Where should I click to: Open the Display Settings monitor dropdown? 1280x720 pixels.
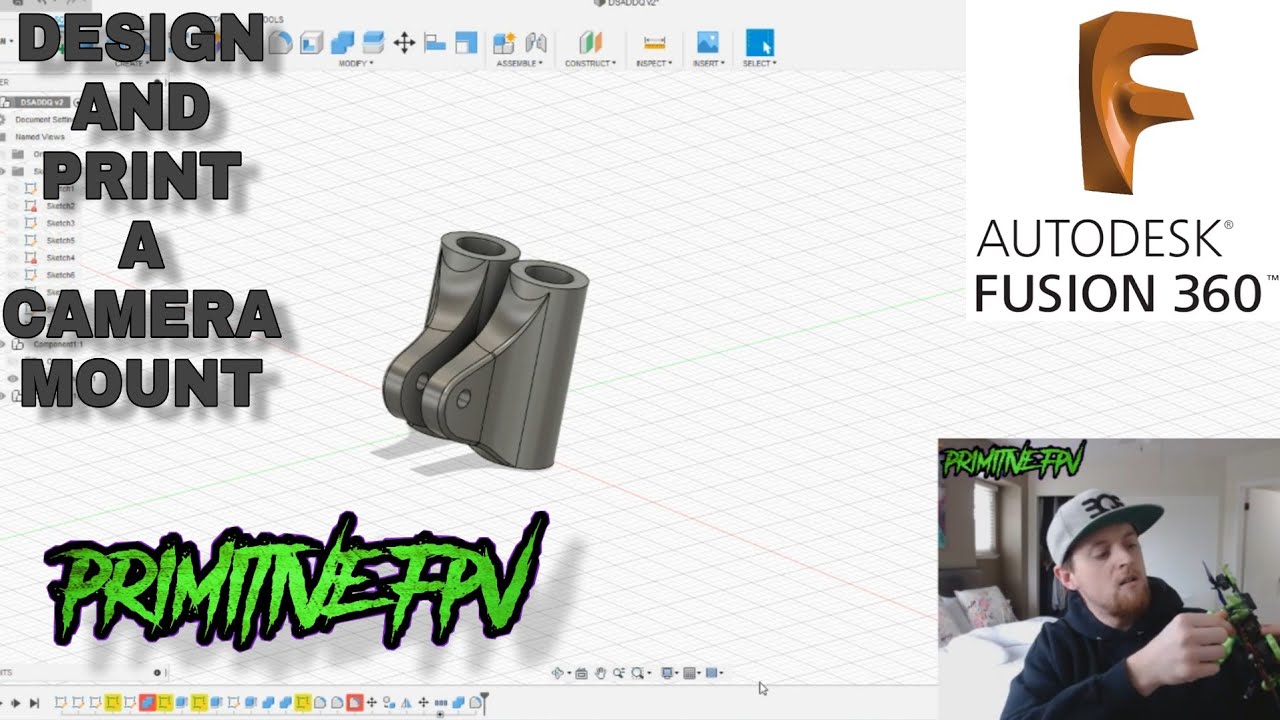point(669,673)
